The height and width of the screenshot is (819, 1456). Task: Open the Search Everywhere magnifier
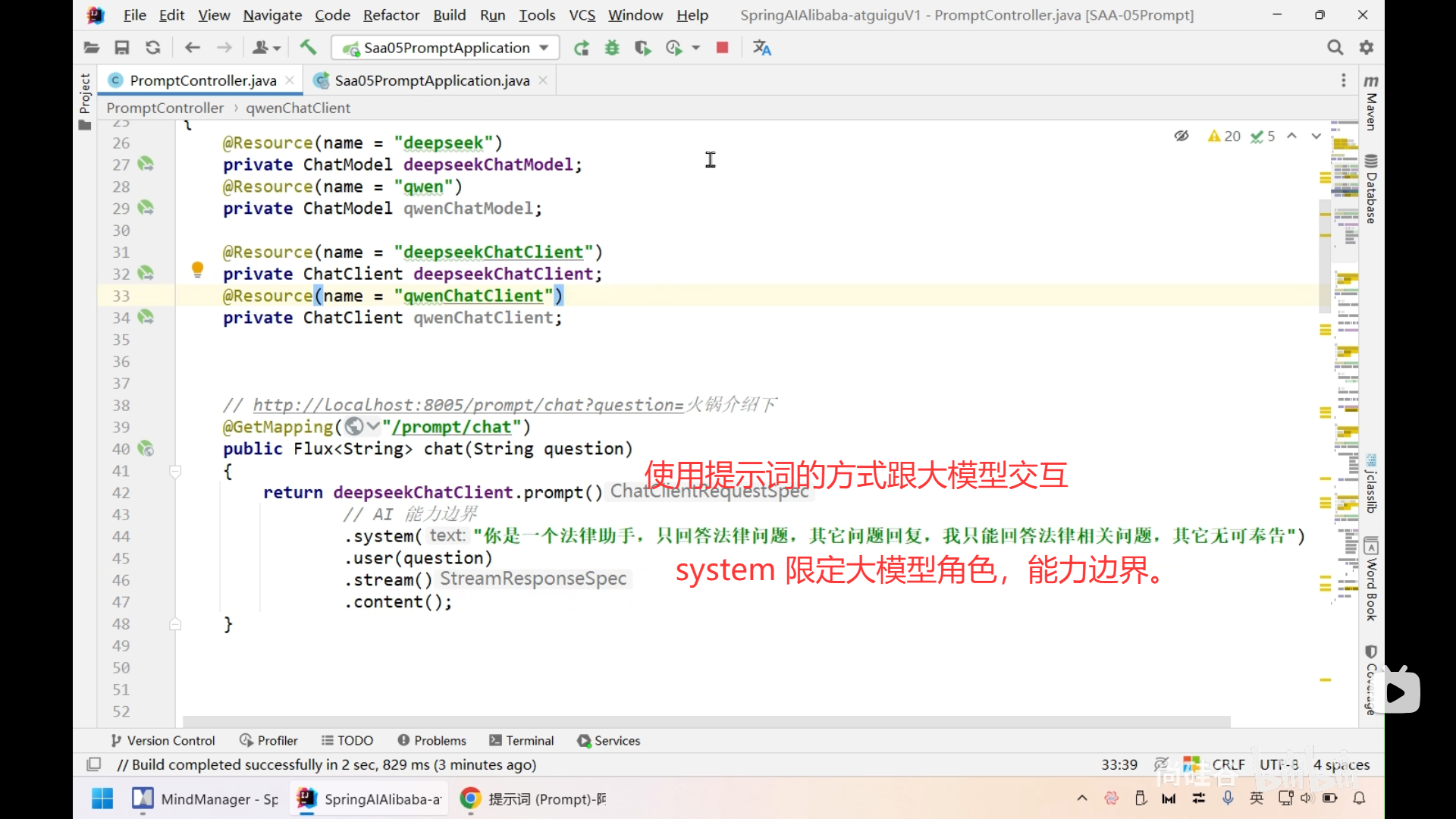click(1335, 48)
